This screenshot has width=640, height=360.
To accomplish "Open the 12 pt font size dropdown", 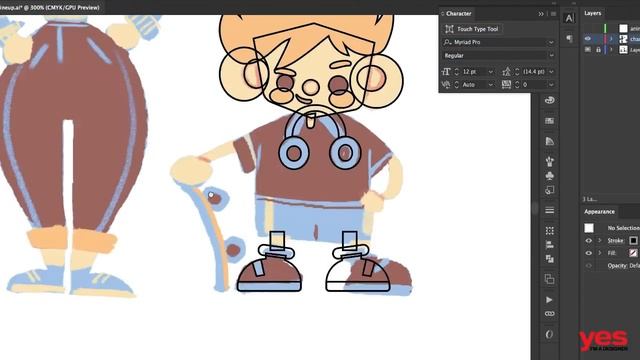I will coord(491,72).
